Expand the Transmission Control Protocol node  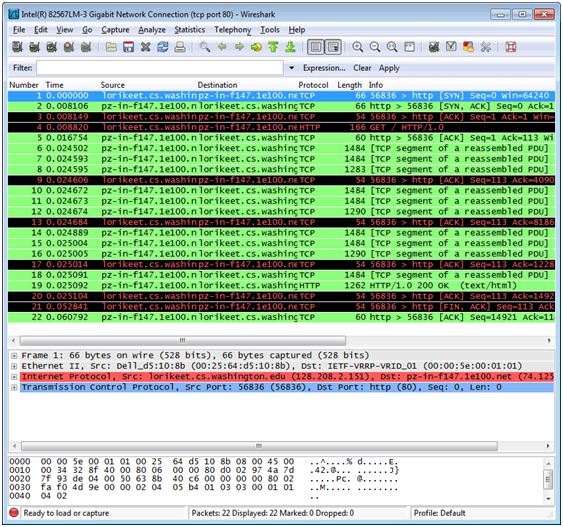click(x=14, y=387)
